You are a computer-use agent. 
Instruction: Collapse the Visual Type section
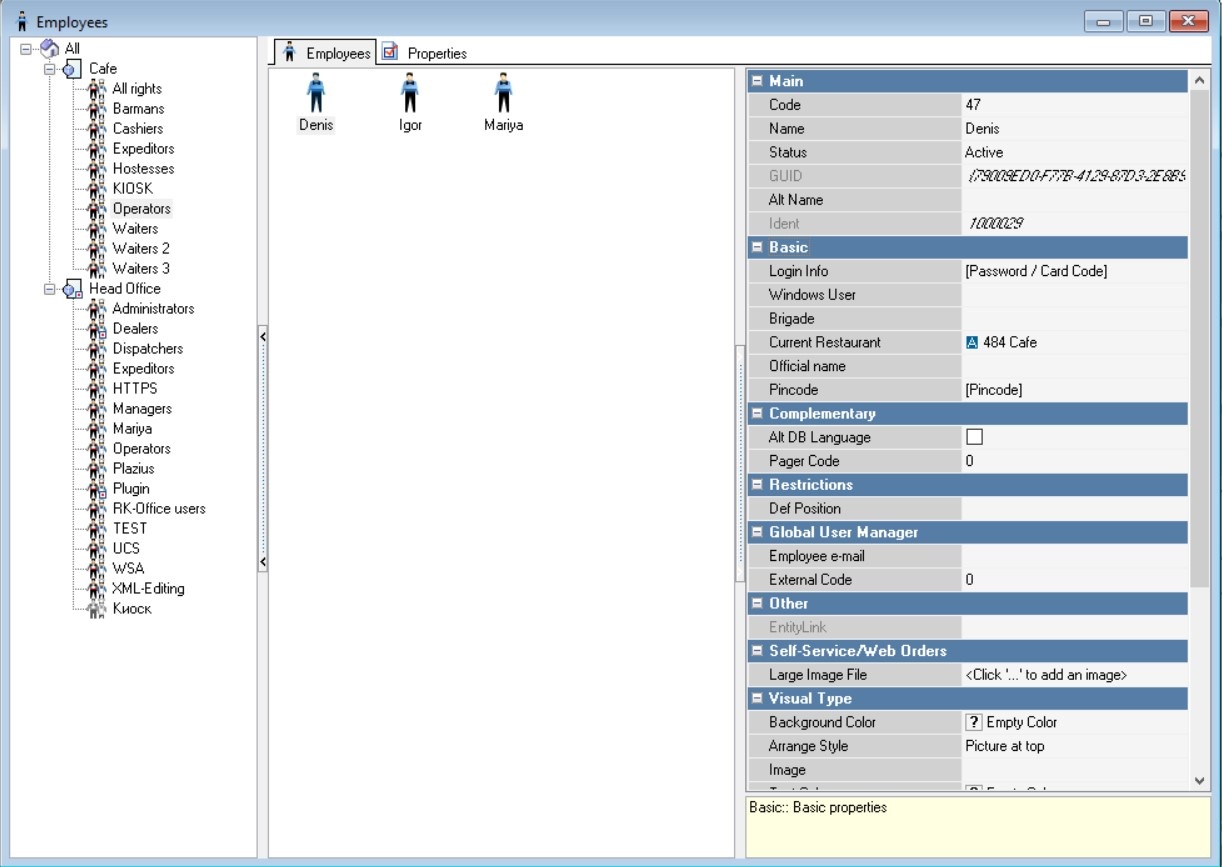pos(757,699)
